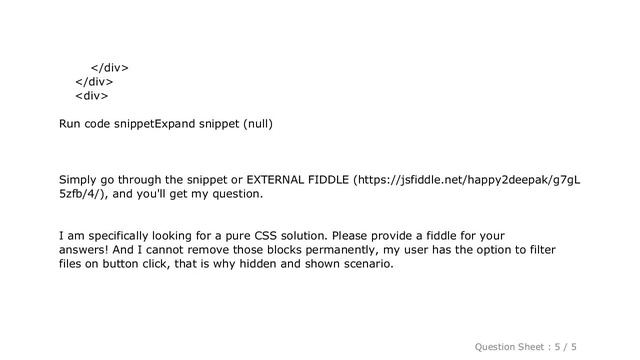
Task: Click the 'Expand snippet' text
Action: pyautogui.click(x=197, y=124)
